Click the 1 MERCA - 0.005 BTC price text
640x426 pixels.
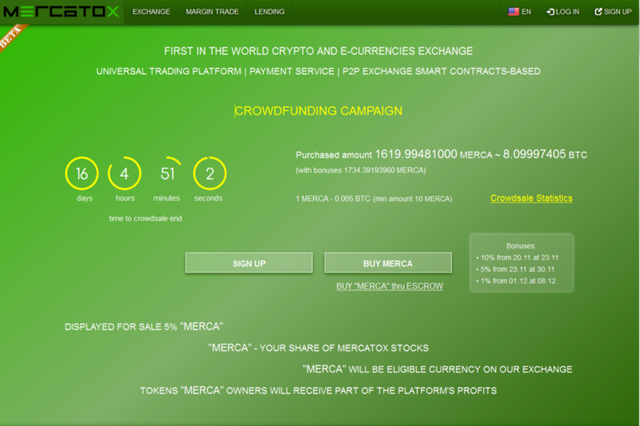374,199
